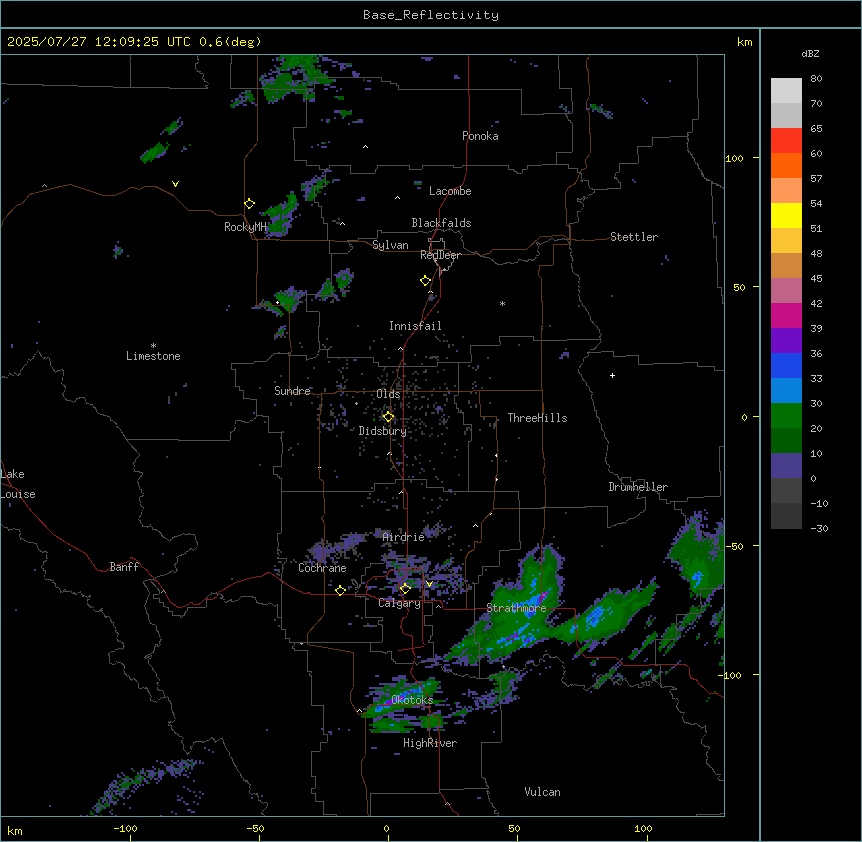Select the bright orange 60 dBZ legend swatch
The height and width of the screenshot is (842, 862).
click(x=786, y=165)
